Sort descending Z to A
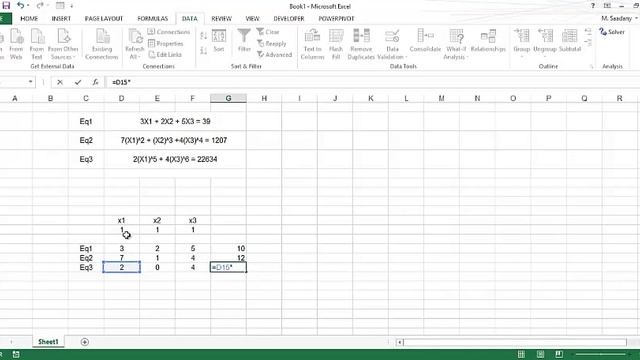Viewport: 640px width, 360px height. click(x=203, y=51)
